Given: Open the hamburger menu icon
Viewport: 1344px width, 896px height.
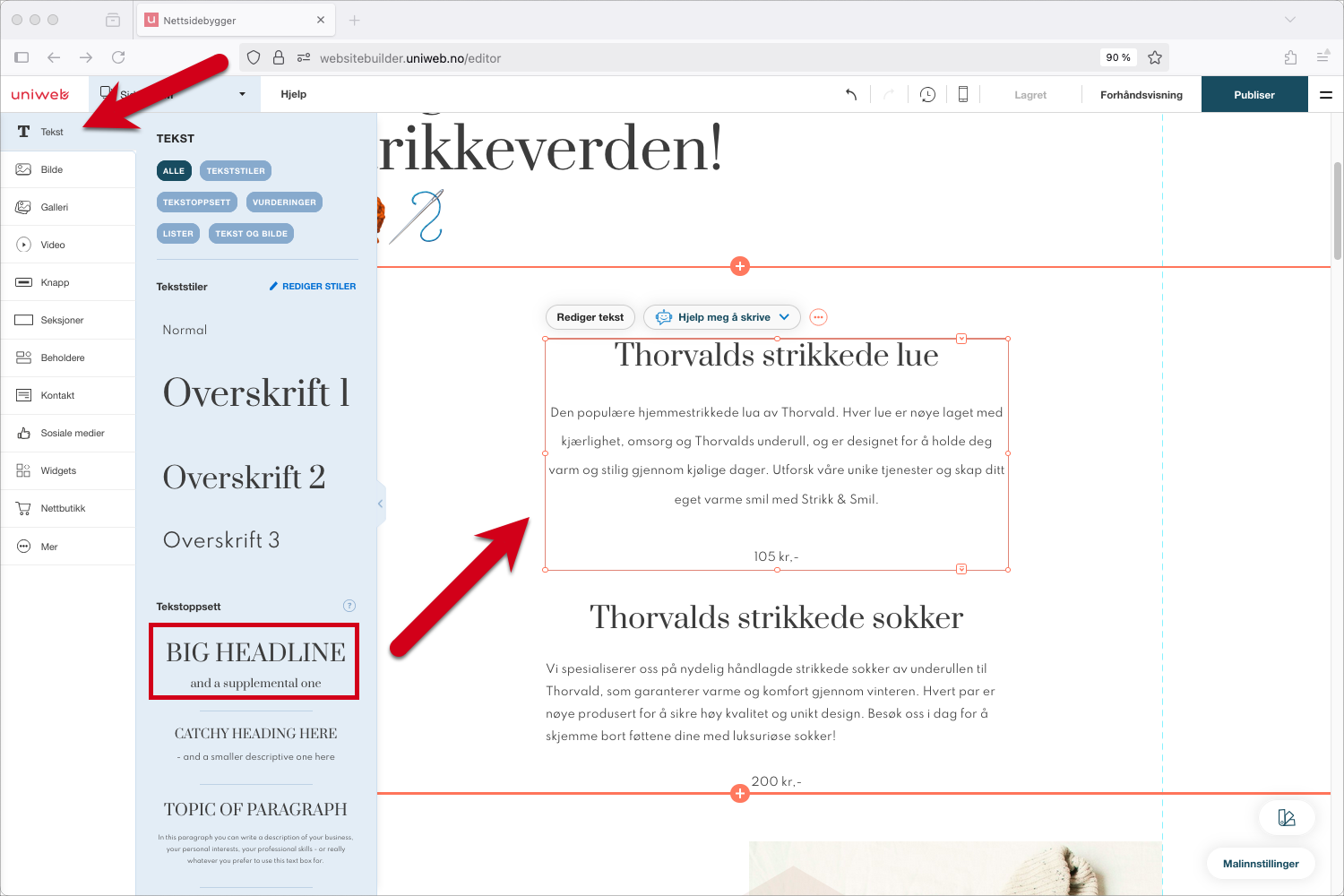Looking at the screenshot, I should [x=1326, y=94].
